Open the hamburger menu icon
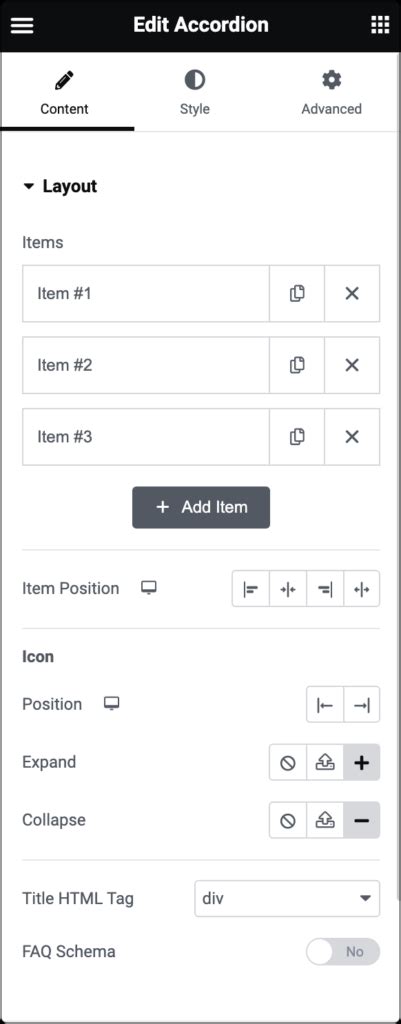This screenshot has height=1024, width=401. tap(22, 25)
